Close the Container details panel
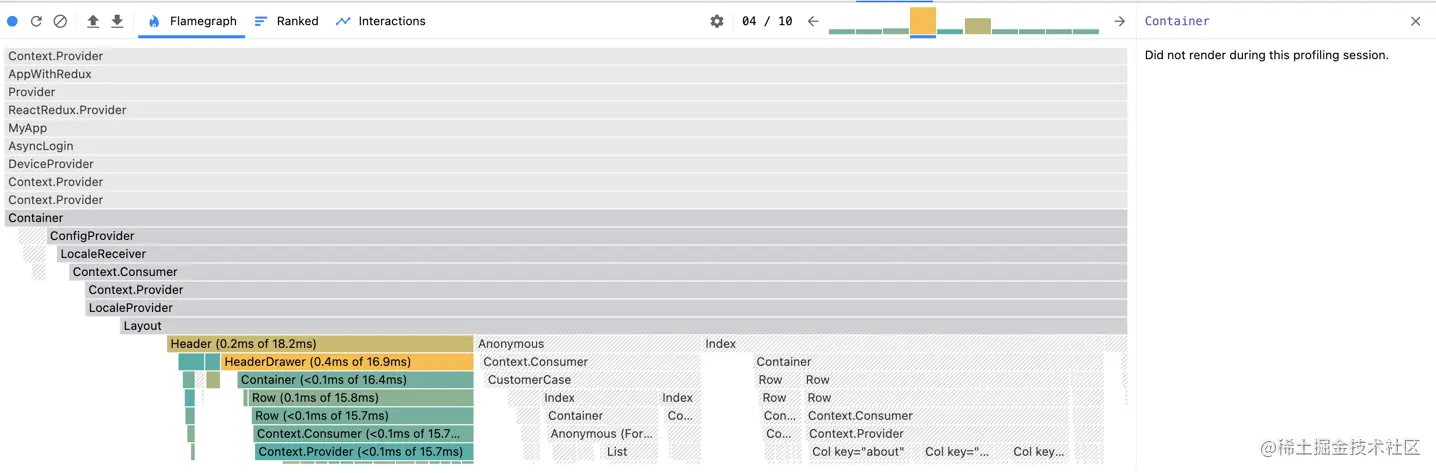This screenshot has height=473, width=1436. (1415, 21)
